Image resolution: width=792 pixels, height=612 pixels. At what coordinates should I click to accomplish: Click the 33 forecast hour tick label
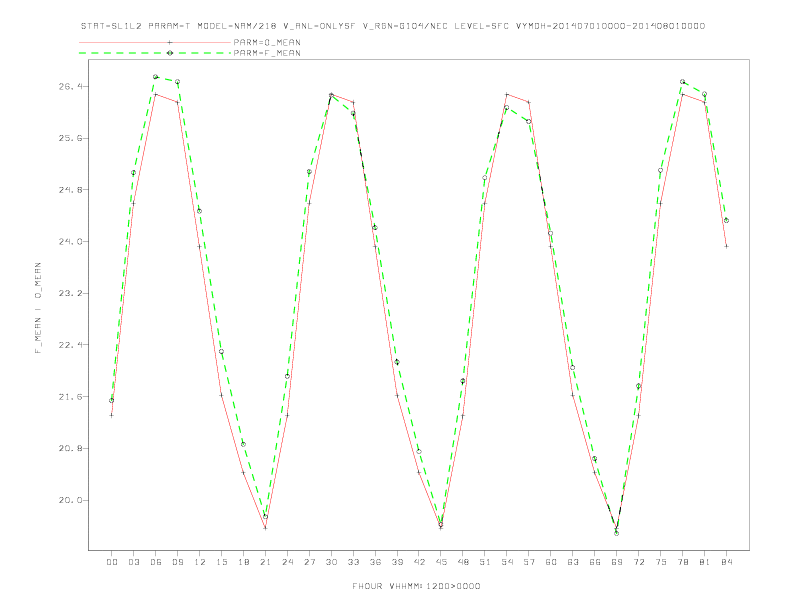tap(353, 562)
